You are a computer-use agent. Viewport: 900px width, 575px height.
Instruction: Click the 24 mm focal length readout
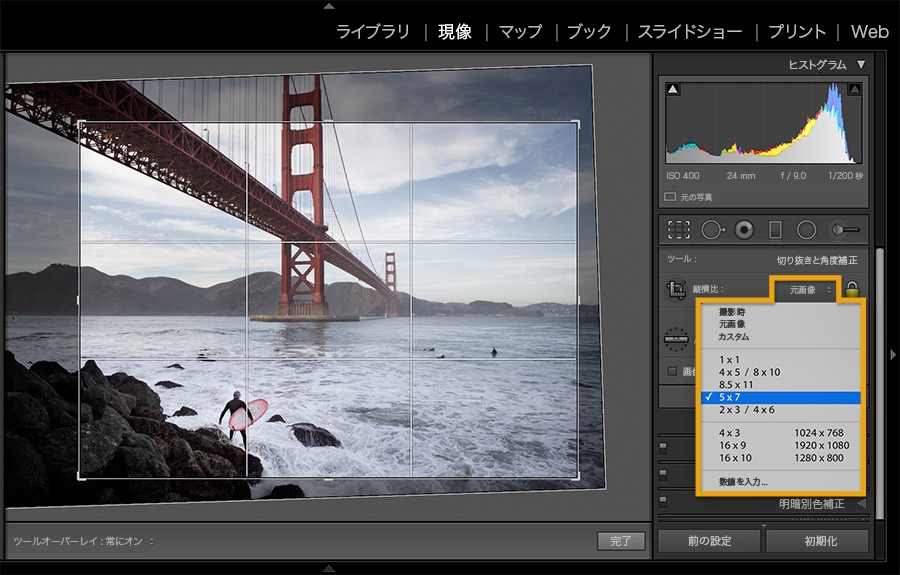[x=740, y=176]
